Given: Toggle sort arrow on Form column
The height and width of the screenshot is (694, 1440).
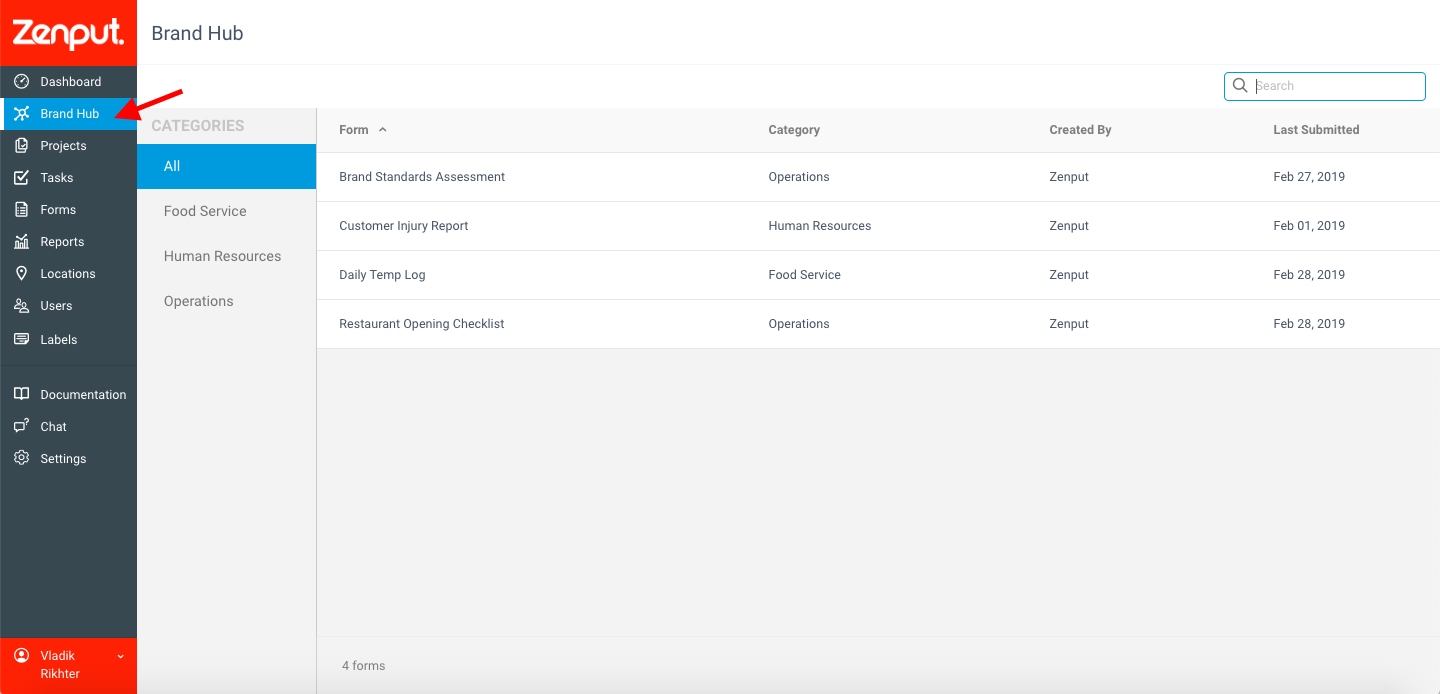Looking at the screenshot, I should click(x=383, y=130).
